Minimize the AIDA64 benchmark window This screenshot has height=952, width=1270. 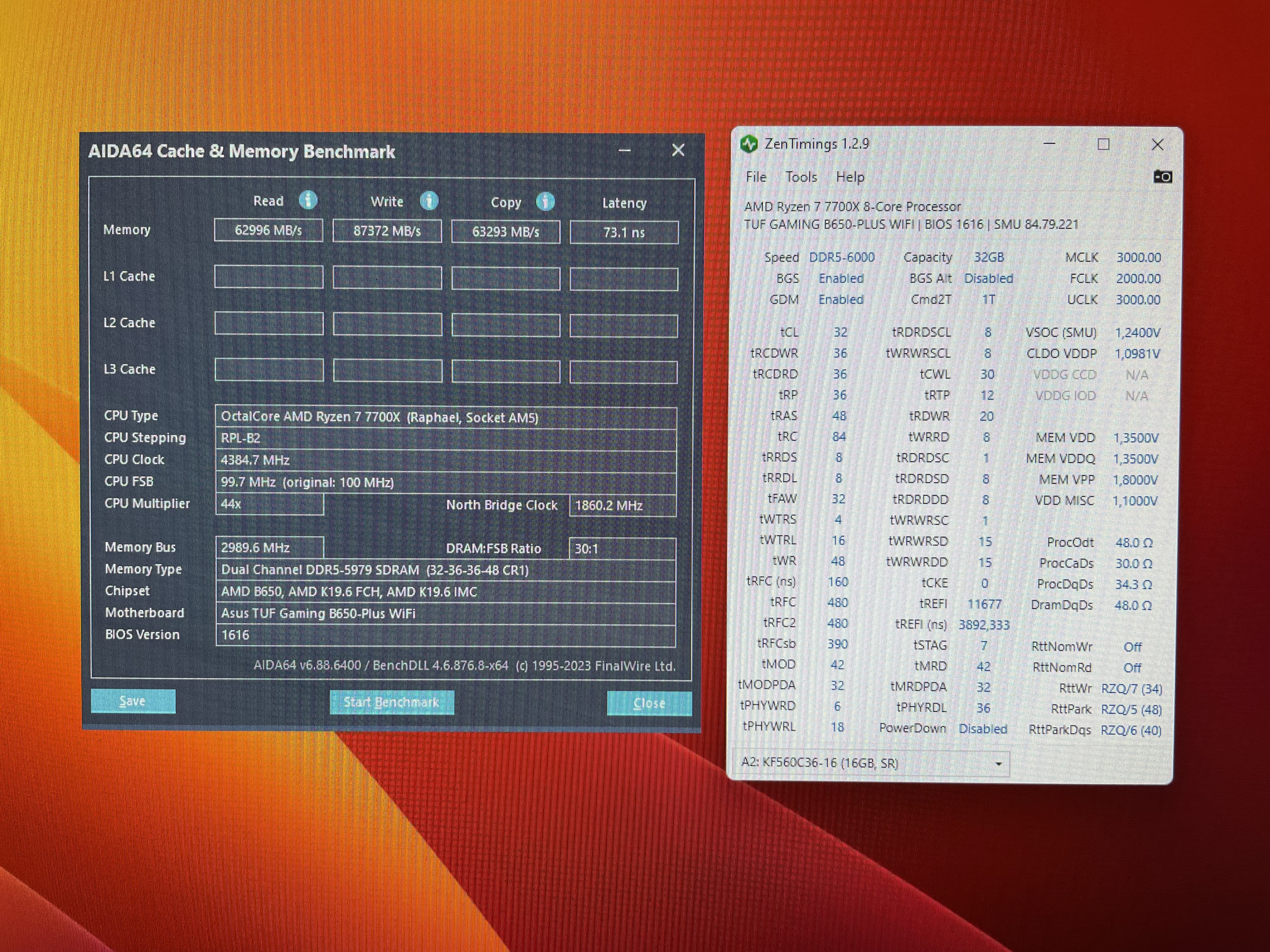click(625, 151)
